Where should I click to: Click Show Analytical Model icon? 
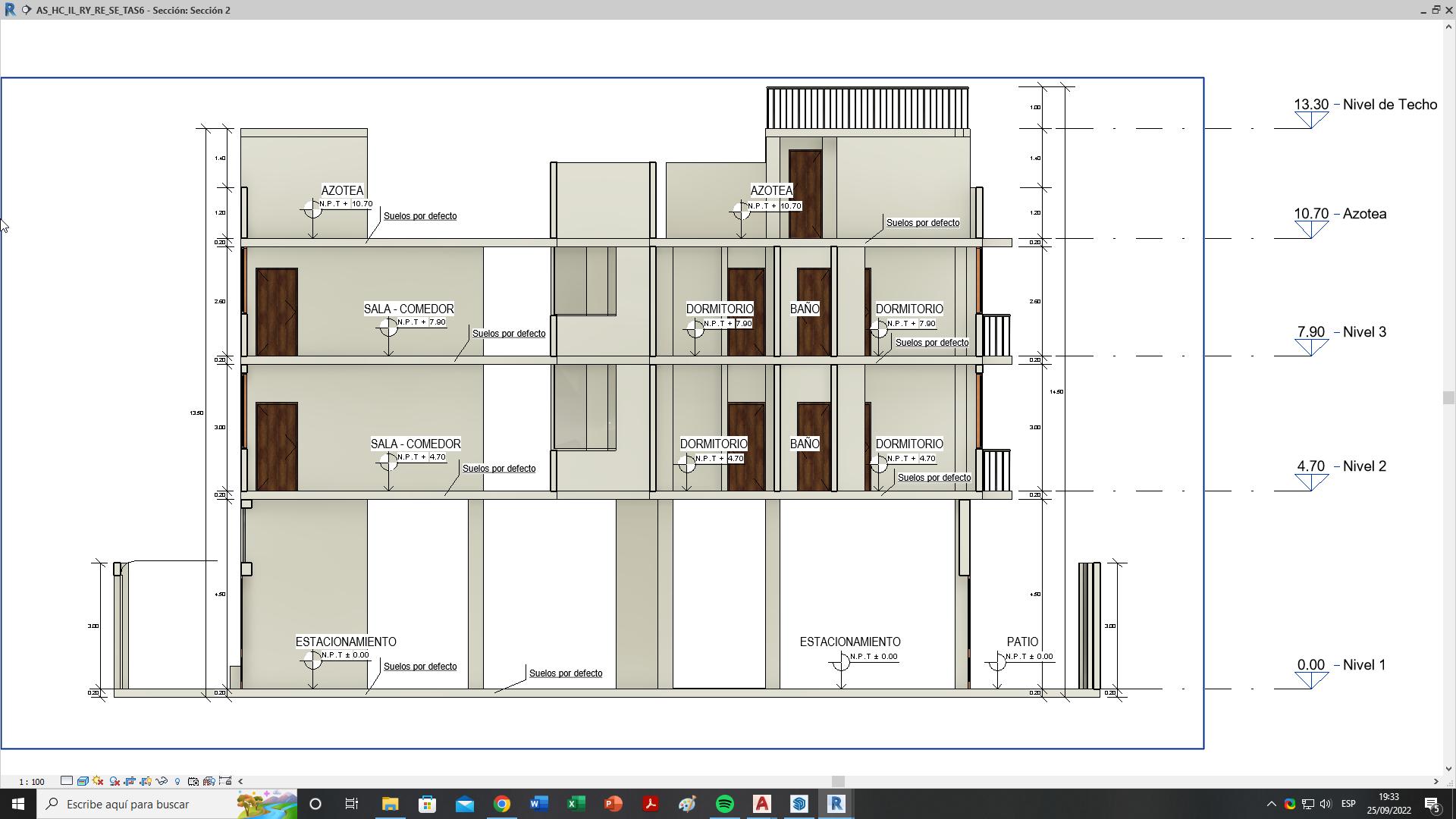(x=209, y=780)
